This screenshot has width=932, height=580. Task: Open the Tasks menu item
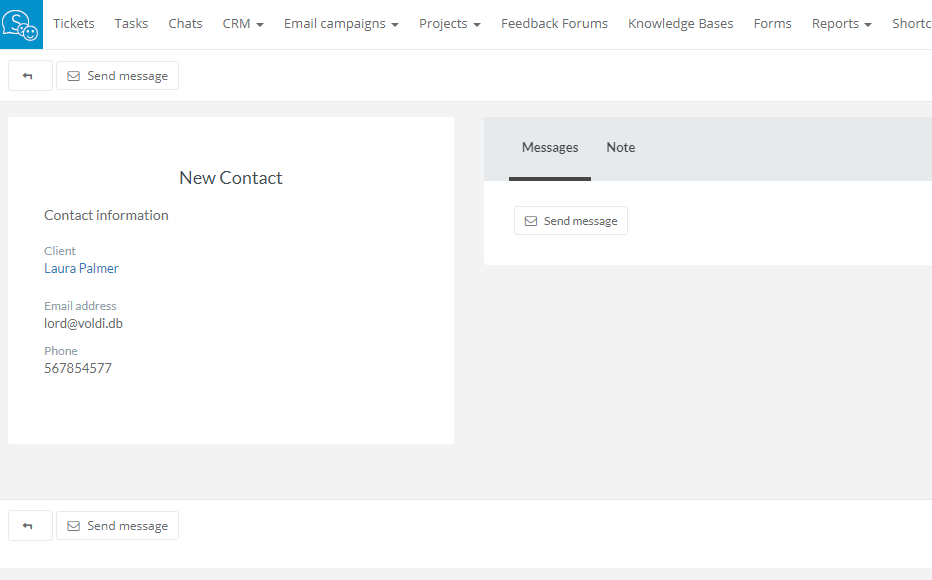click(x=131, y=24)
